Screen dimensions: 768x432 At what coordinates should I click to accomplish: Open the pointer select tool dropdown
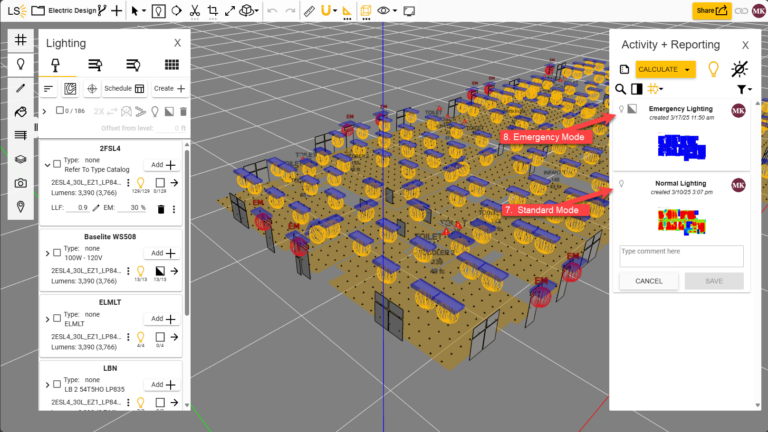click(x=137, y=10)
